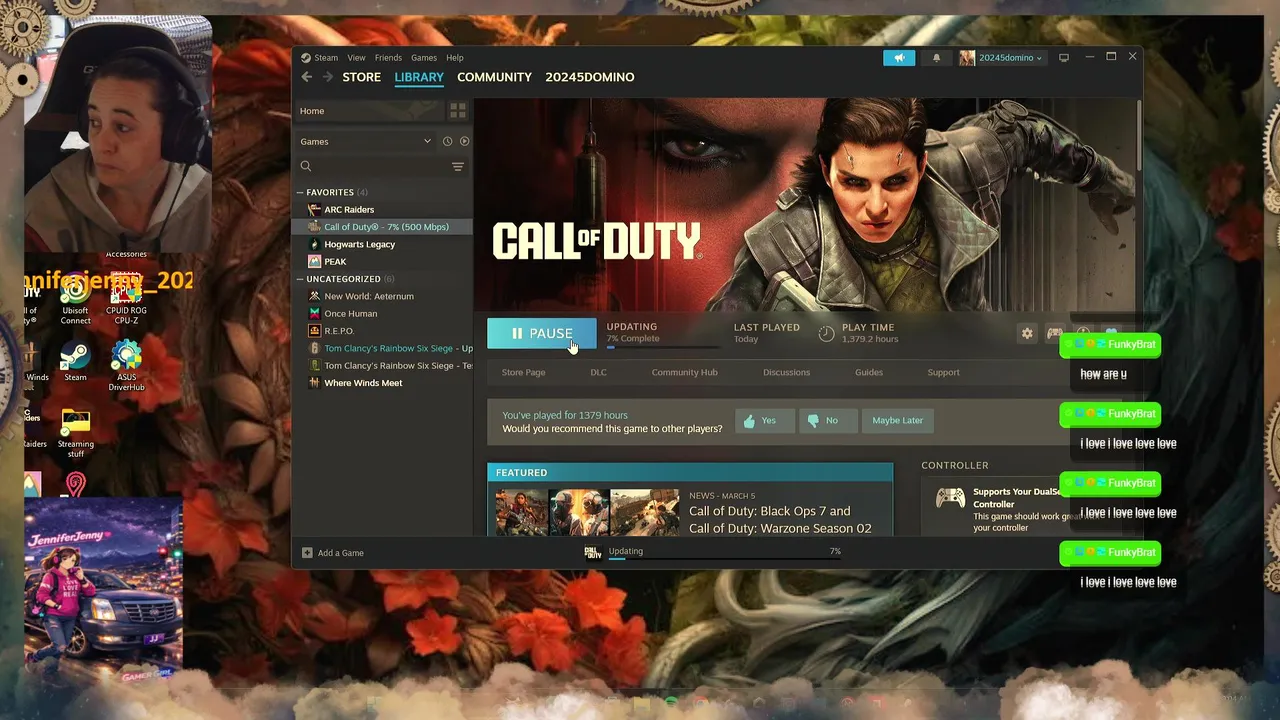This screenshot has height=720, width=1280.
Task: Go back with the left navigation arrow
Action: click(x=307, y=77)
